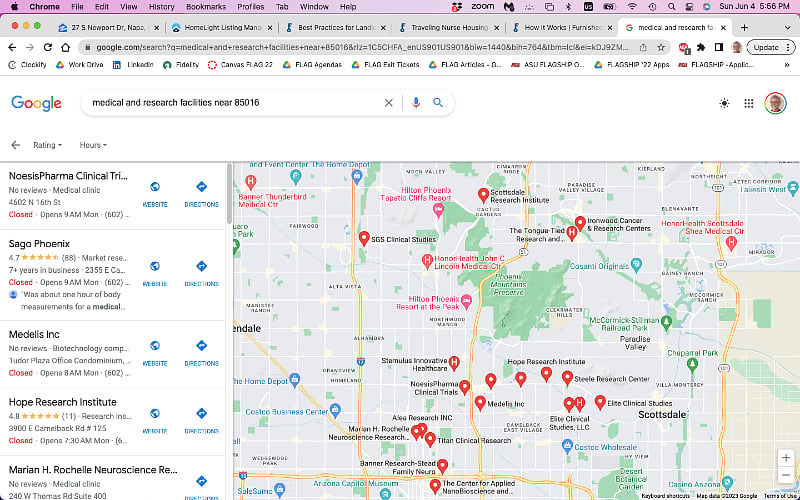Select the Steele Research Center map pin
800x500 pixels.
coord(567,378)
